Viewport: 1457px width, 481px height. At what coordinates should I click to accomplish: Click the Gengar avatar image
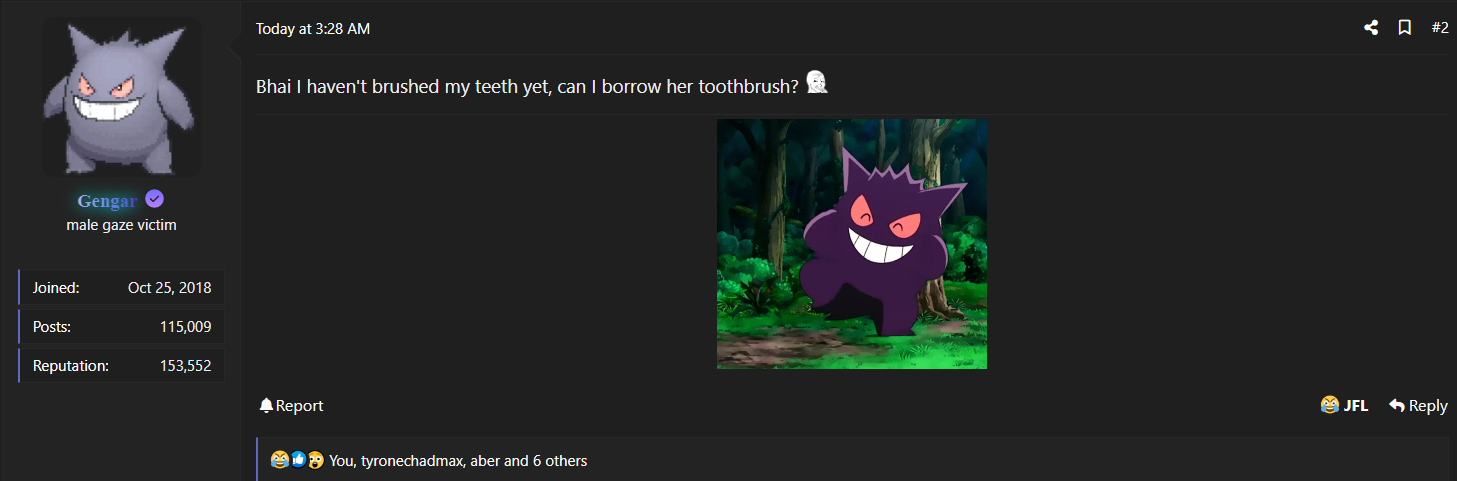coord(121,98)
